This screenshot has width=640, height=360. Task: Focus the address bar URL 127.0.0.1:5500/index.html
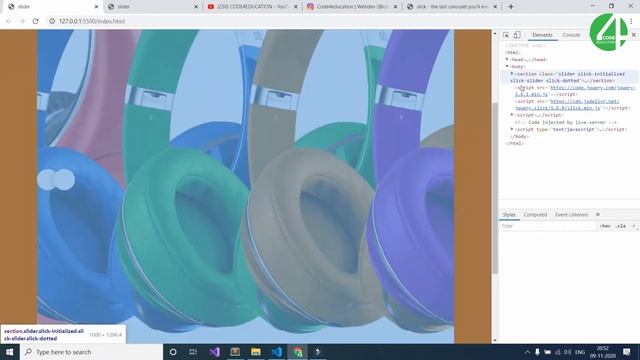[92, 21]
